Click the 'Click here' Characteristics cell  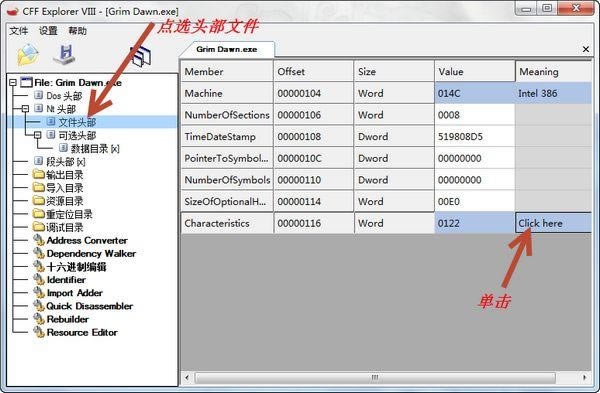pyautogui.click(x=553, y=223)
